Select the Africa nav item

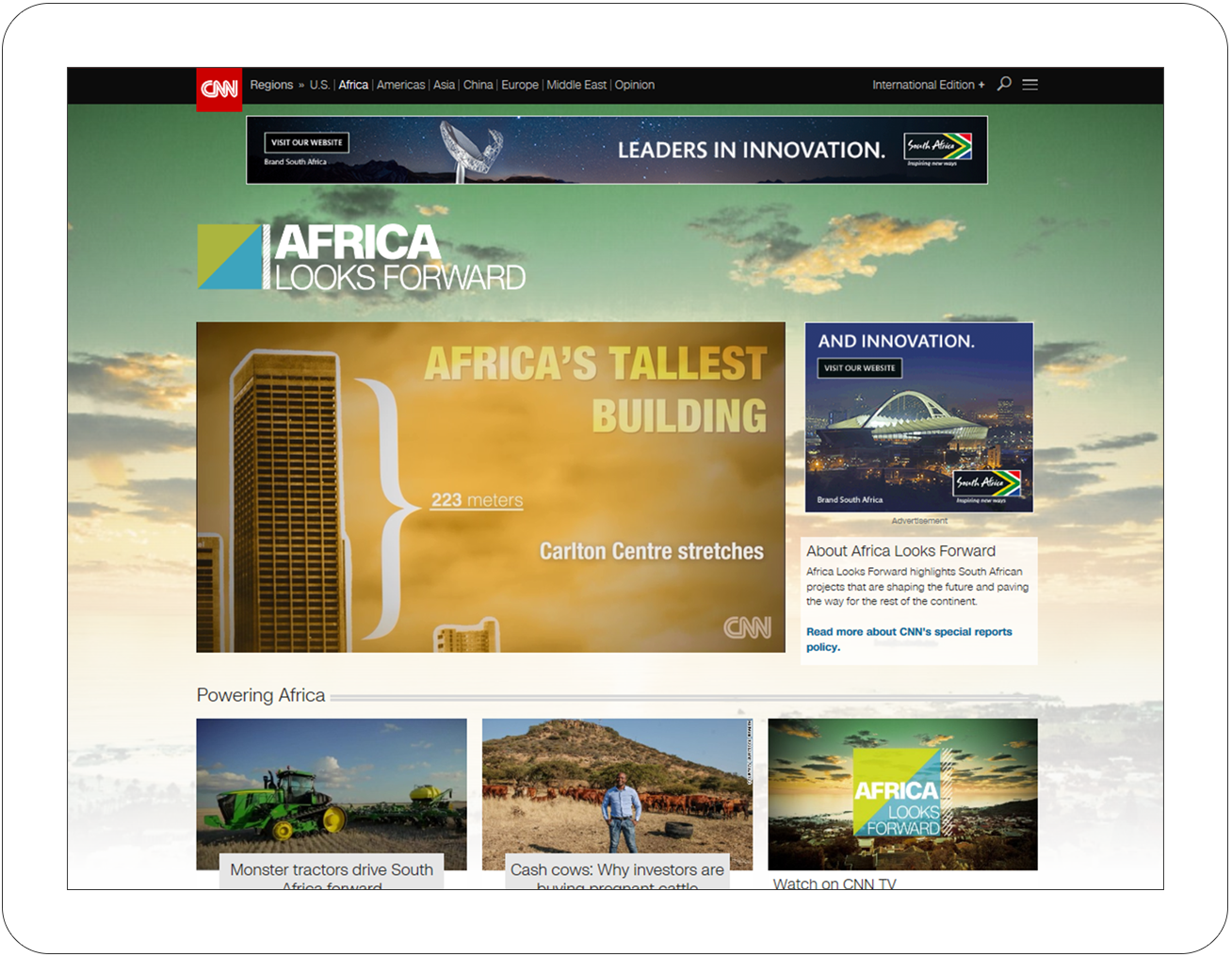click(x=353, y=85)
